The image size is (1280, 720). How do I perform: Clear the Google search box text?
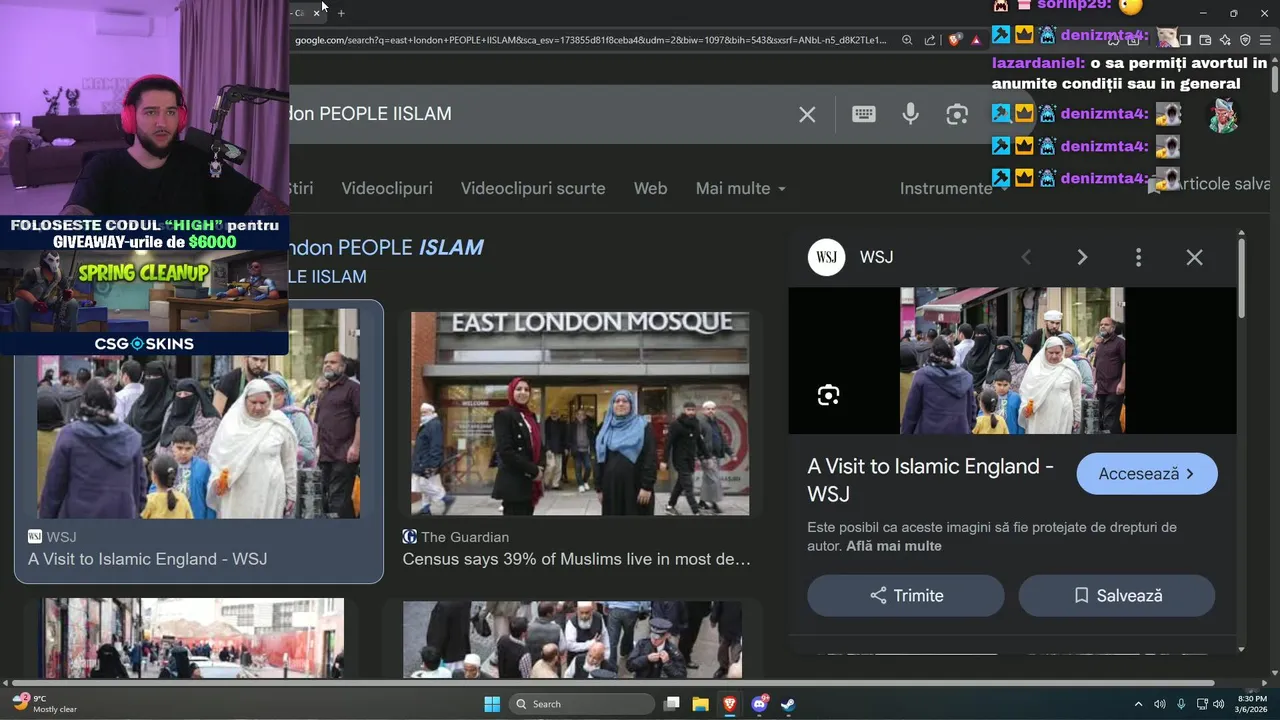coord(807,114)
